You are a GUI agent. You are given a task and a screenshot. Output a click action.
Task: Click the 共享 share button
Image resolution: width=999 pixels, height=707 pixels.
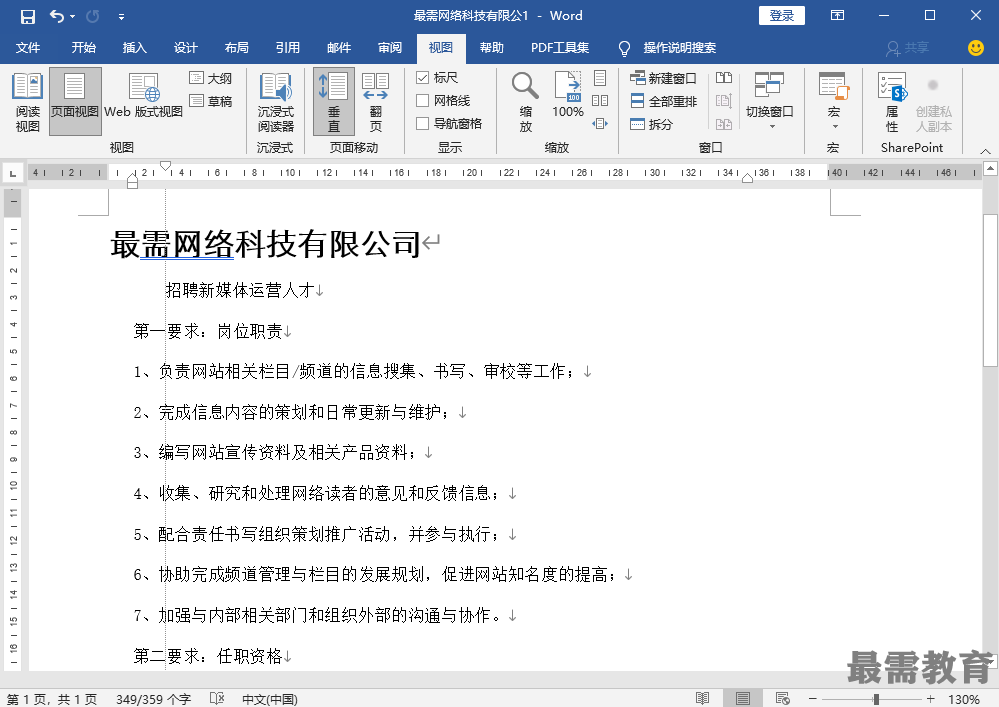pos(907,48)
